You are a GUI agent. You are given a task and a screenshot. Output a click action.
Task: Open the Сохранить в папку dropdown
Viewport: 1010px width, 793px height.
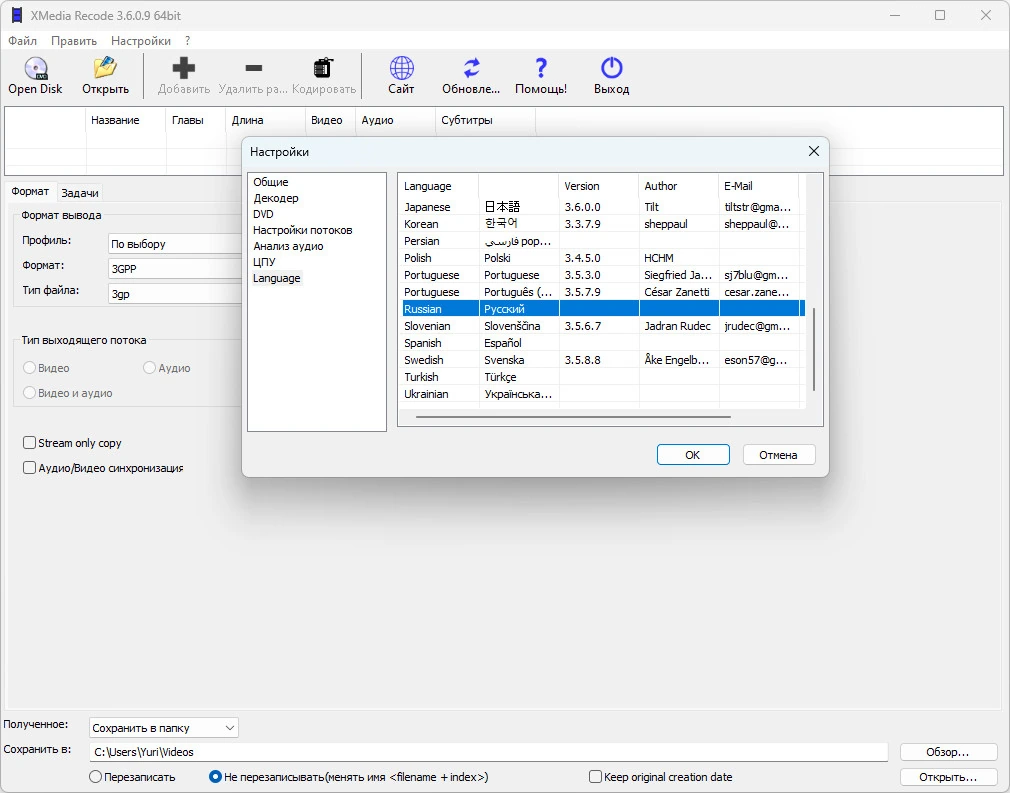pyautogui.click(x=164, y=728)
